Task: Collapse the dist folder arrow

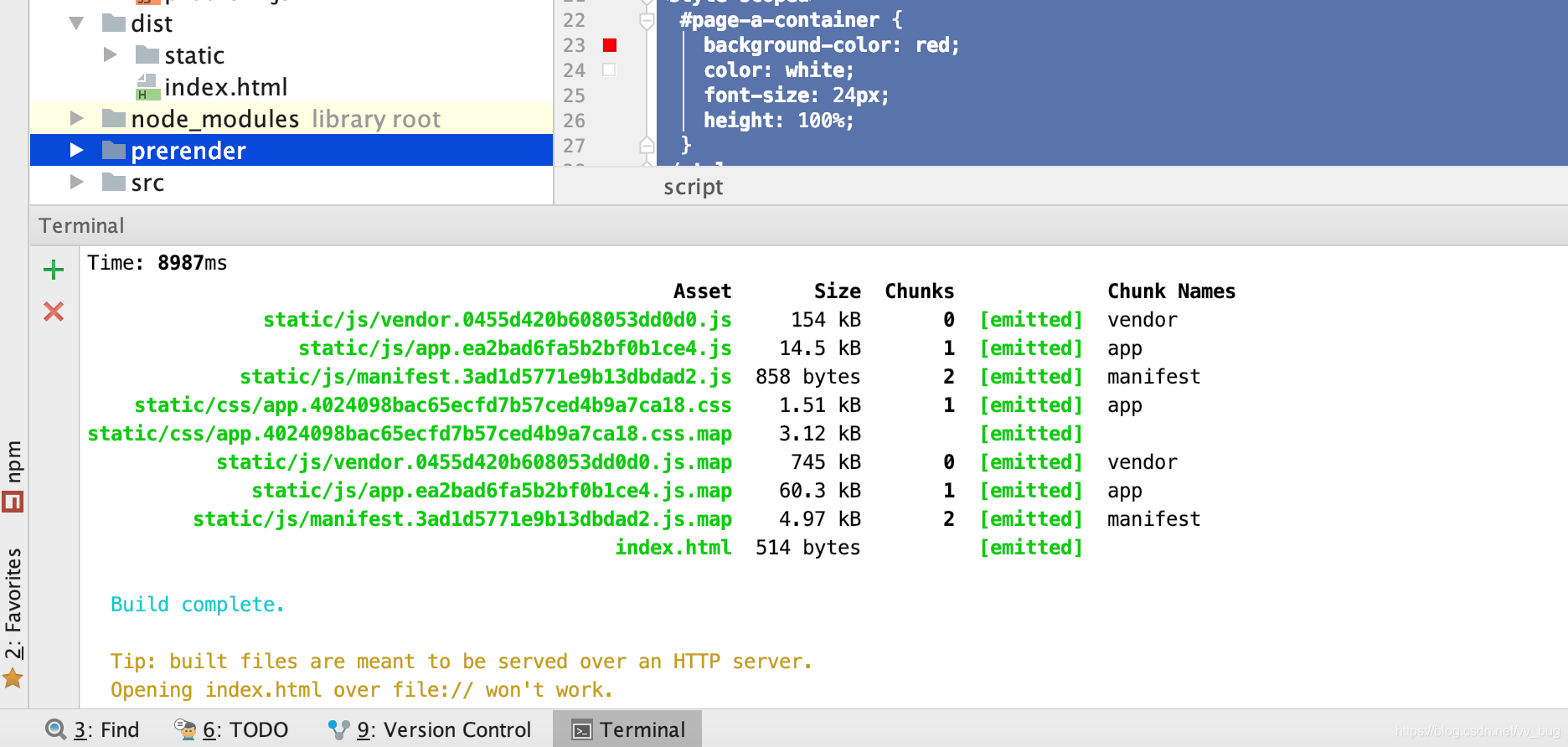Action: point(76,23)
